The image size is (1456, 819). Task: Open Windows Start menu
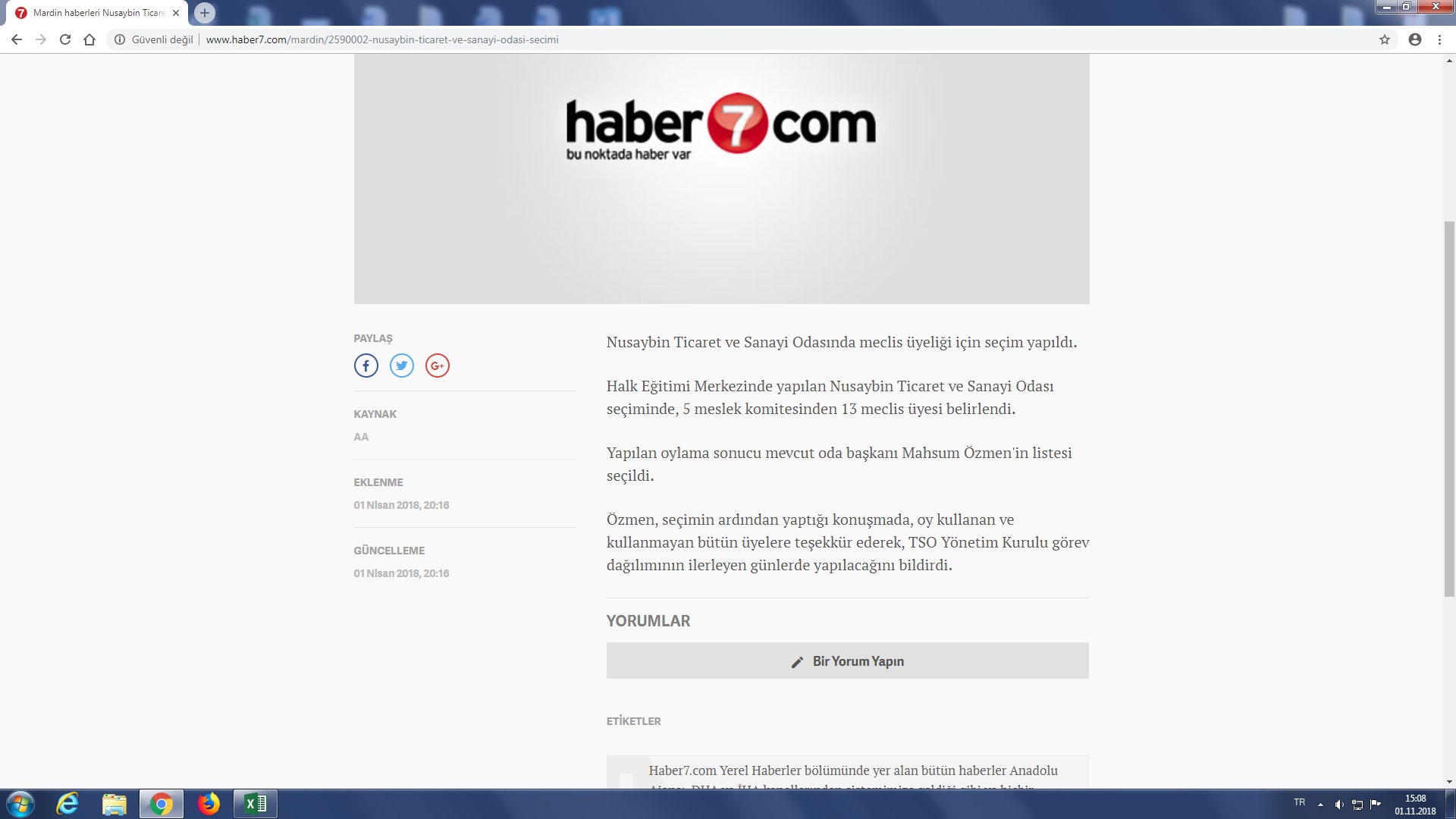tap(20, 804)
